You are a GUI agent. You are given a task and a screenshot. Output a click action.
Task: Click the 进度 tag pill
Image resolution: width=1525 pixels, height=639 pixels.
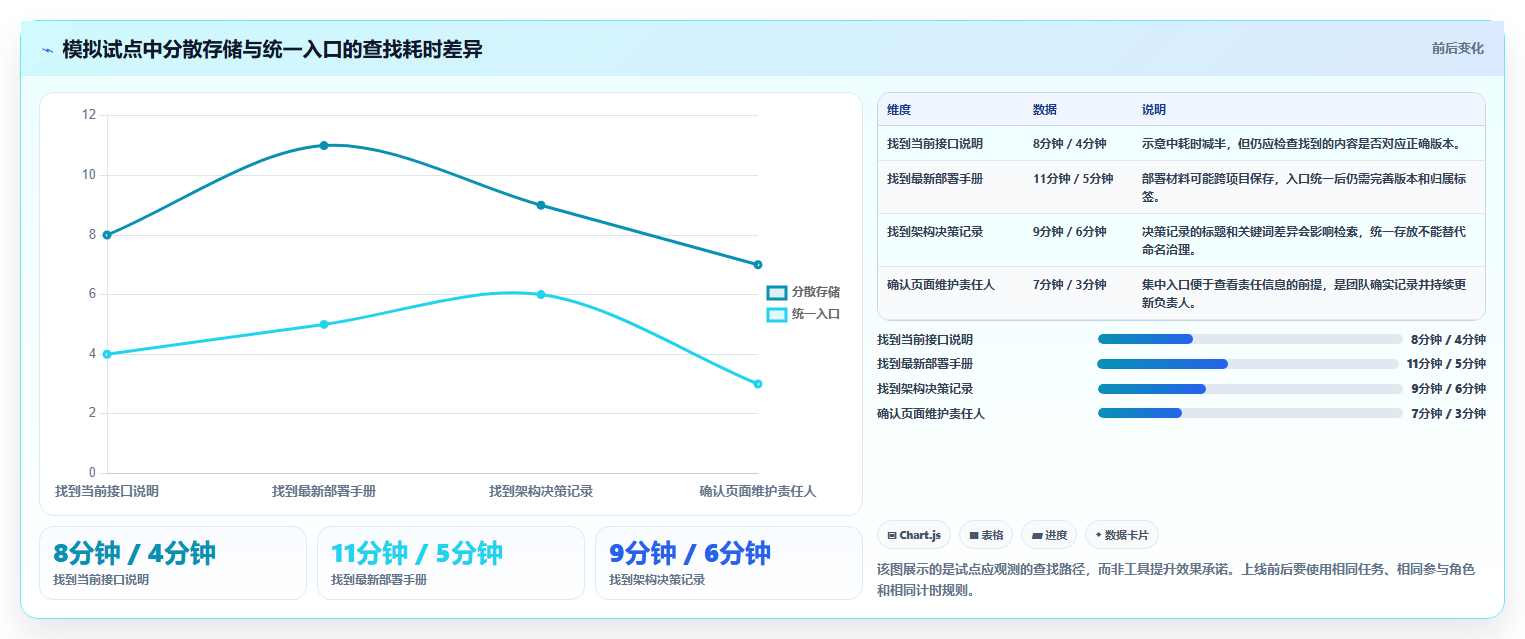point(1048,535)
